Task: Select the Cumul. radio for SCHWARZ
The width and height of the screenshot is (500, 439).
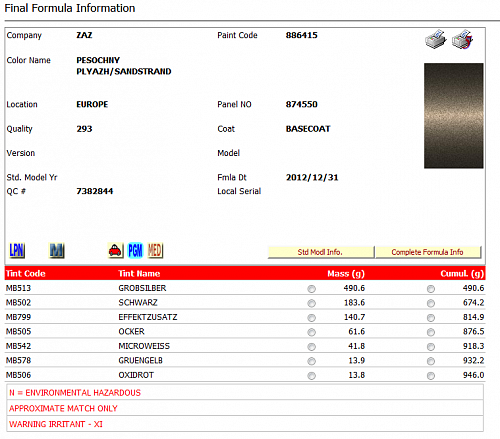Action: (x=431, y=303)
